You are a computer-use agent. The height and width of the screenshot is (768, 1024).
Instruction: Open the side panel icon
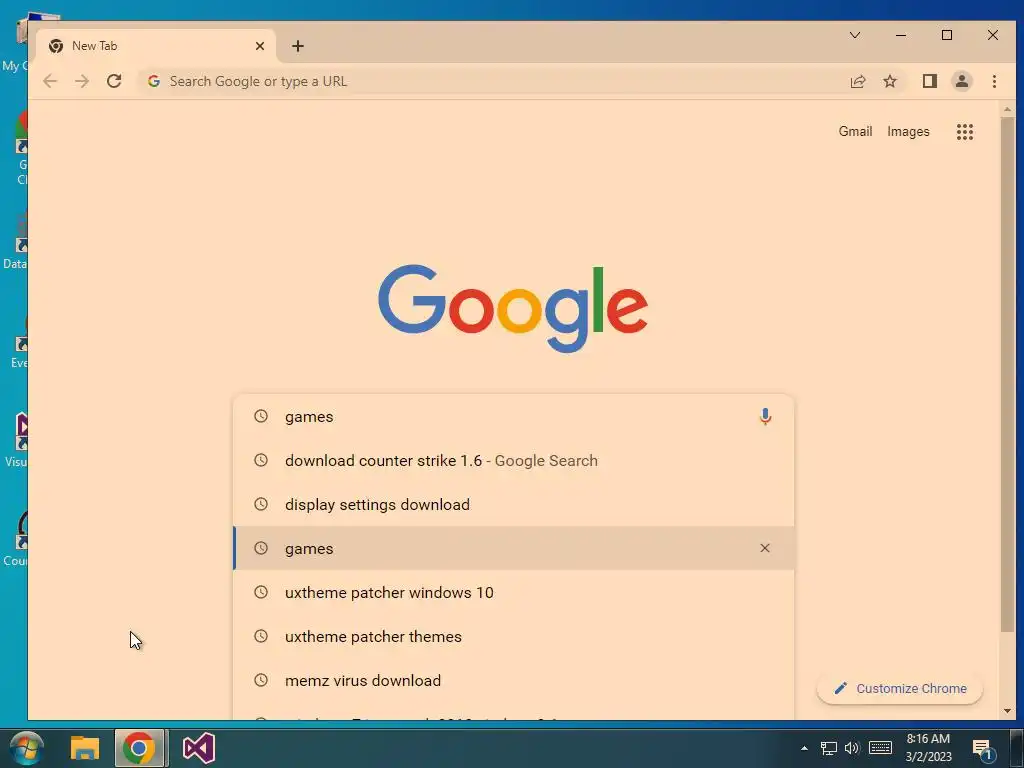pos(929,81)
